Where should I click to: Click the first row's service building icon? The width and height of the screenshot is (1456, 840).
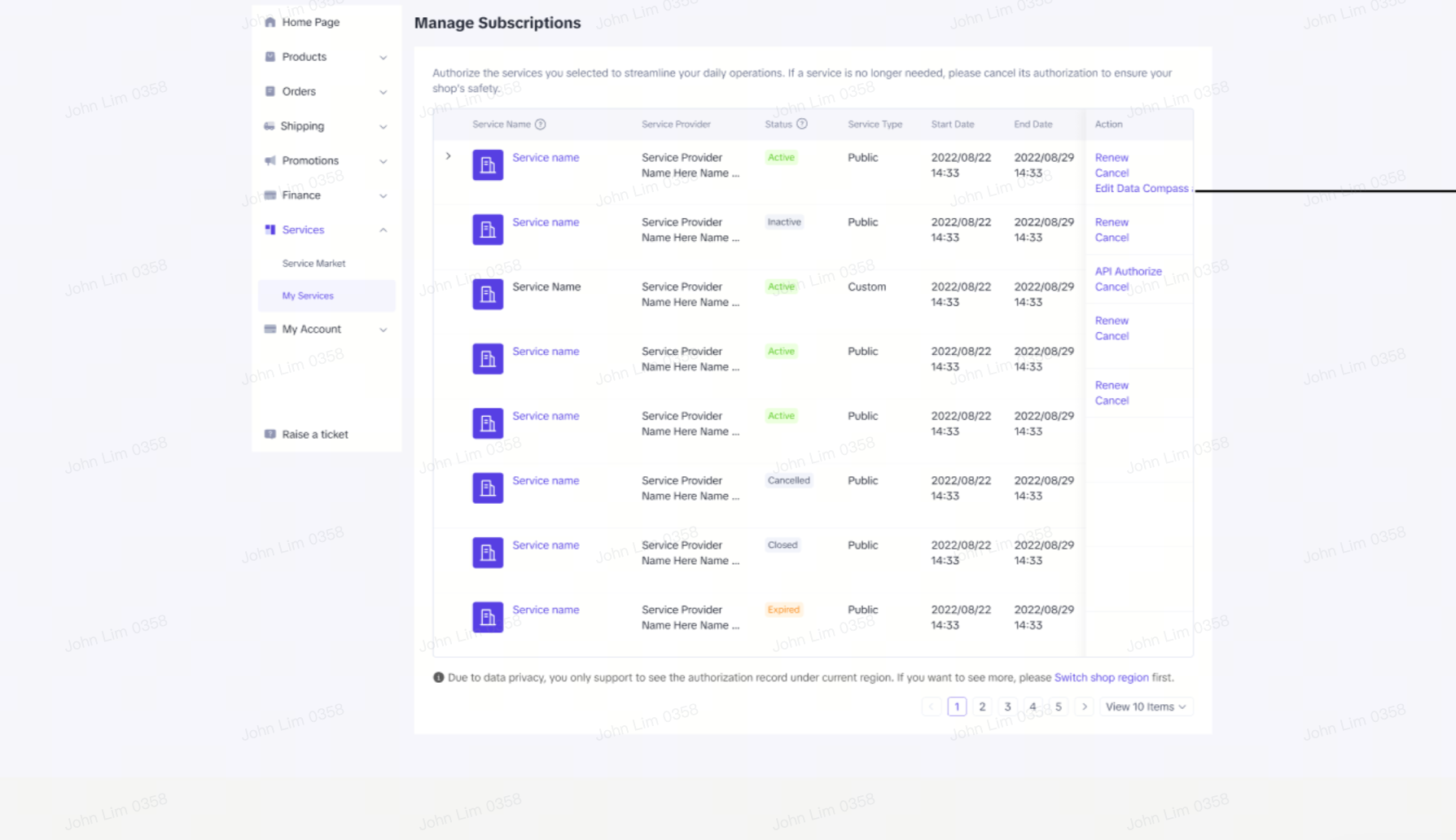tap(488, 165)
